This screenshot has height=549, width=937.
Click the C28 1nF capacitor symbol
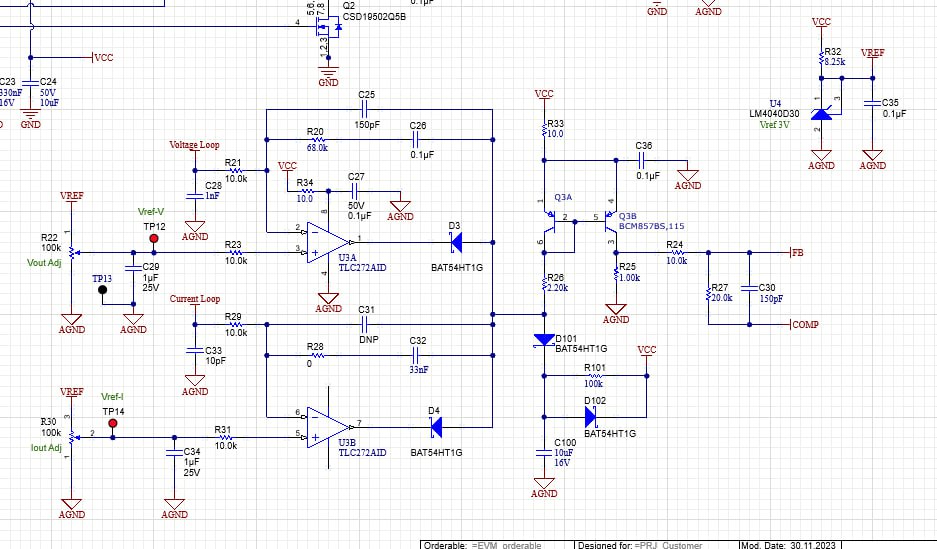pos(195,197)
